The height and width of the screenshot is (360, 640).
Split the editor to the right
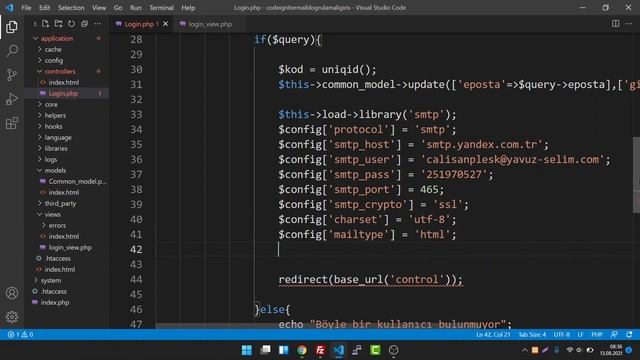pyautogui.click(x=616, y=24)
